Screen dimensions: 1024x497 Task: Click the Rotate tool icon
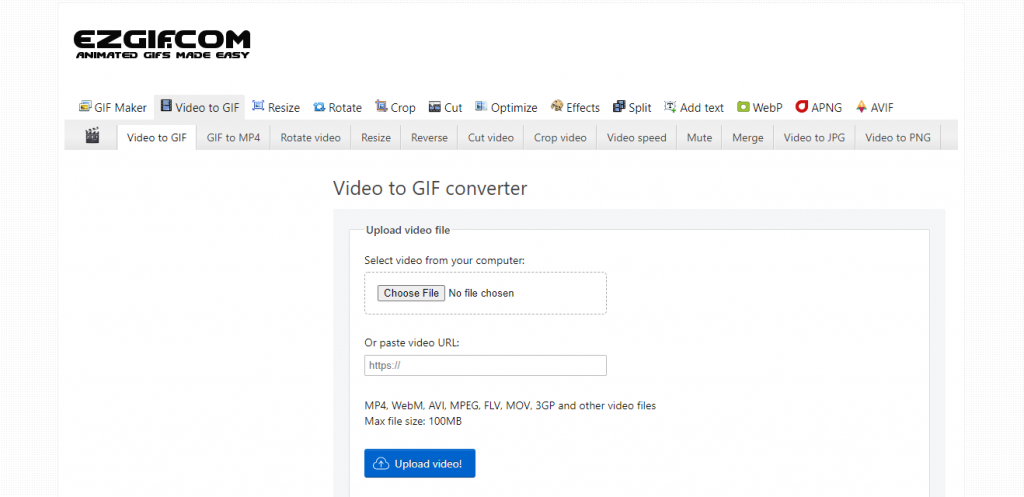click(x=319, y=107)
